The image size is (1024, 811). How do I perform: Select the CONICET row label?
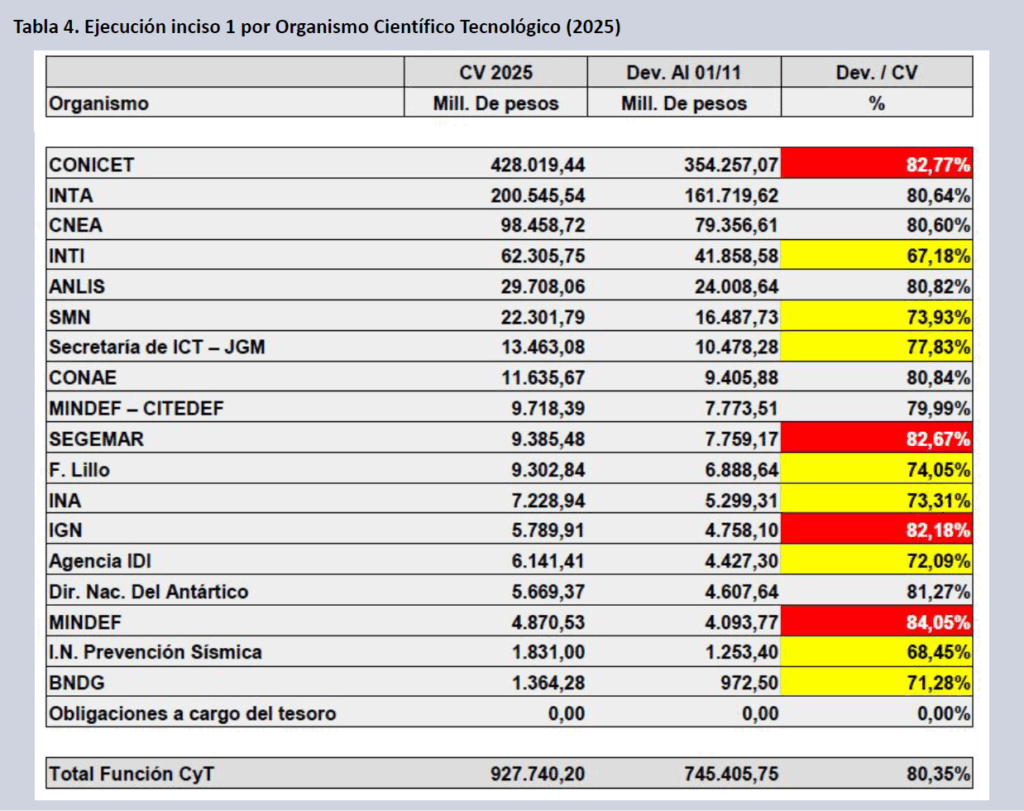(x=92, y=165)
